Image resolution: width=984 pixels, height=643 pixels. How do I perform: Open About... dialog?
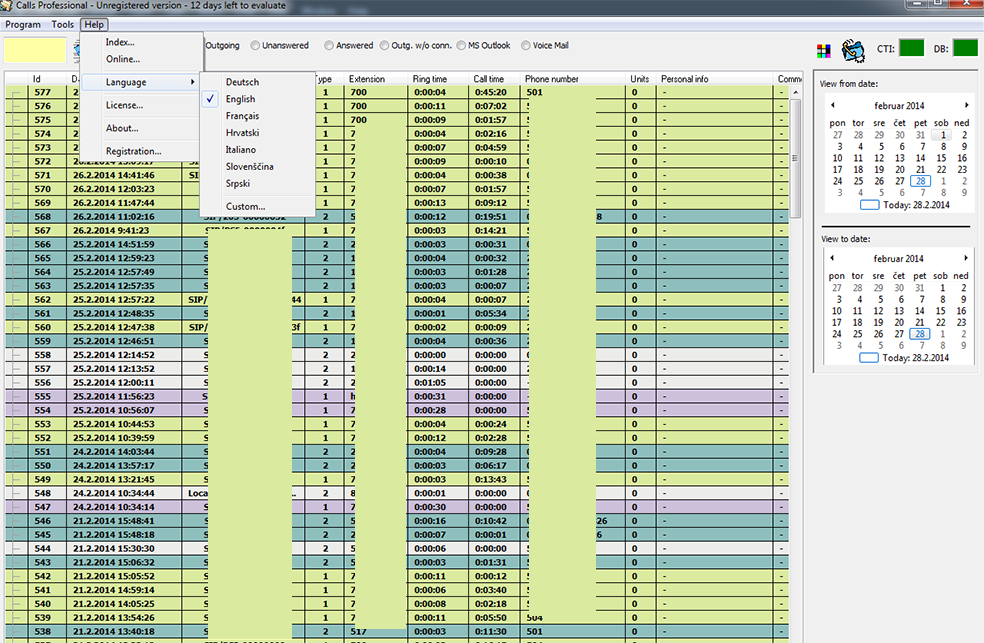click(x=122, y=128)
